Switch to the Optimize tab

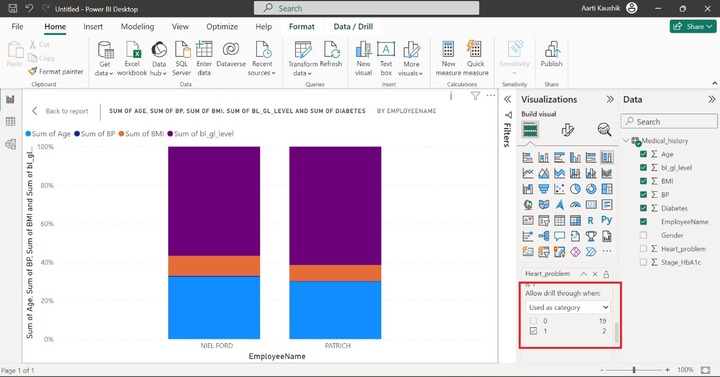pos(222,27)
